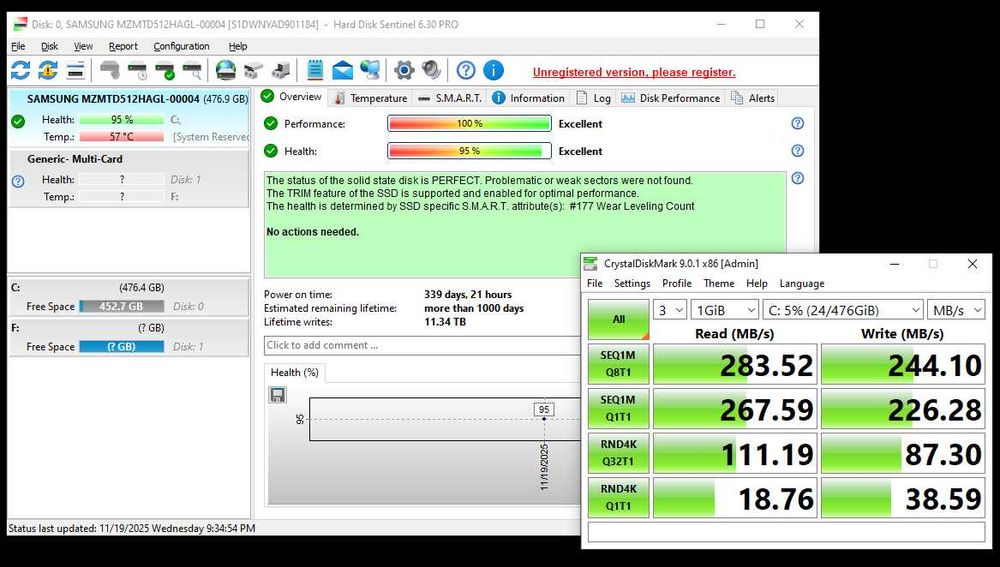
Task: Click the disk with magnifier toolbar icon
Action: point(193,70)
